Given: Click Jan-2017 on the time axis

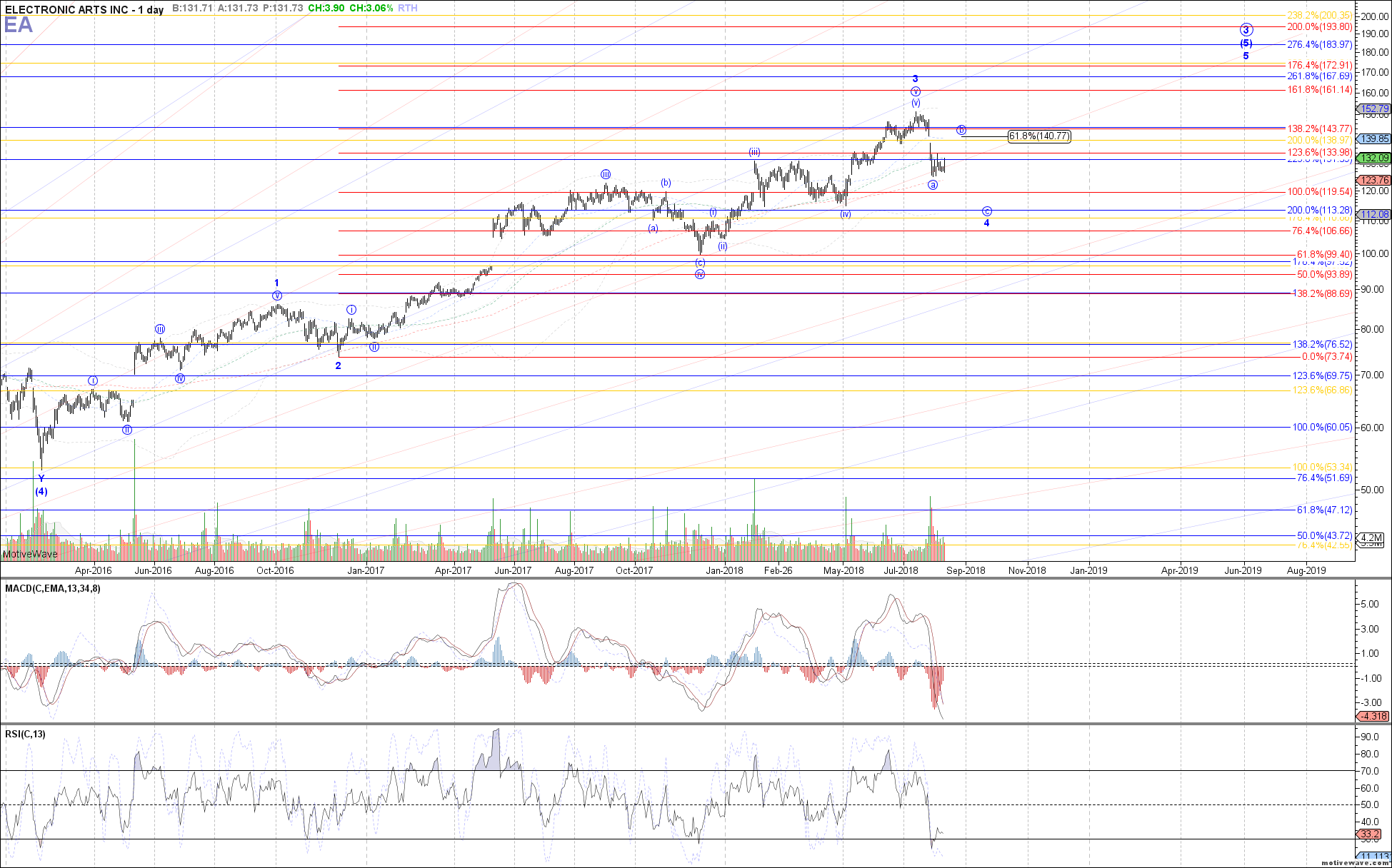Looking at the screenshot, I should (x=366, y=570).
